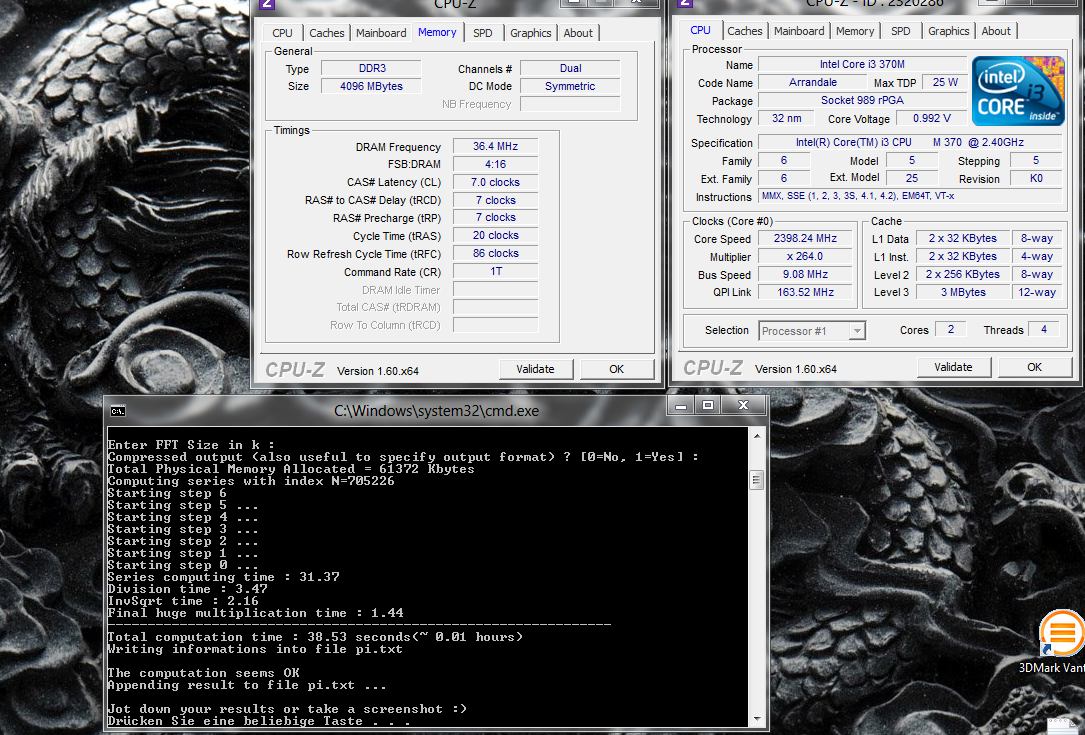Screen dimensions: 1085x735
Task: Click the cmd scrollbar up arrow
Action: coord(757,436)
